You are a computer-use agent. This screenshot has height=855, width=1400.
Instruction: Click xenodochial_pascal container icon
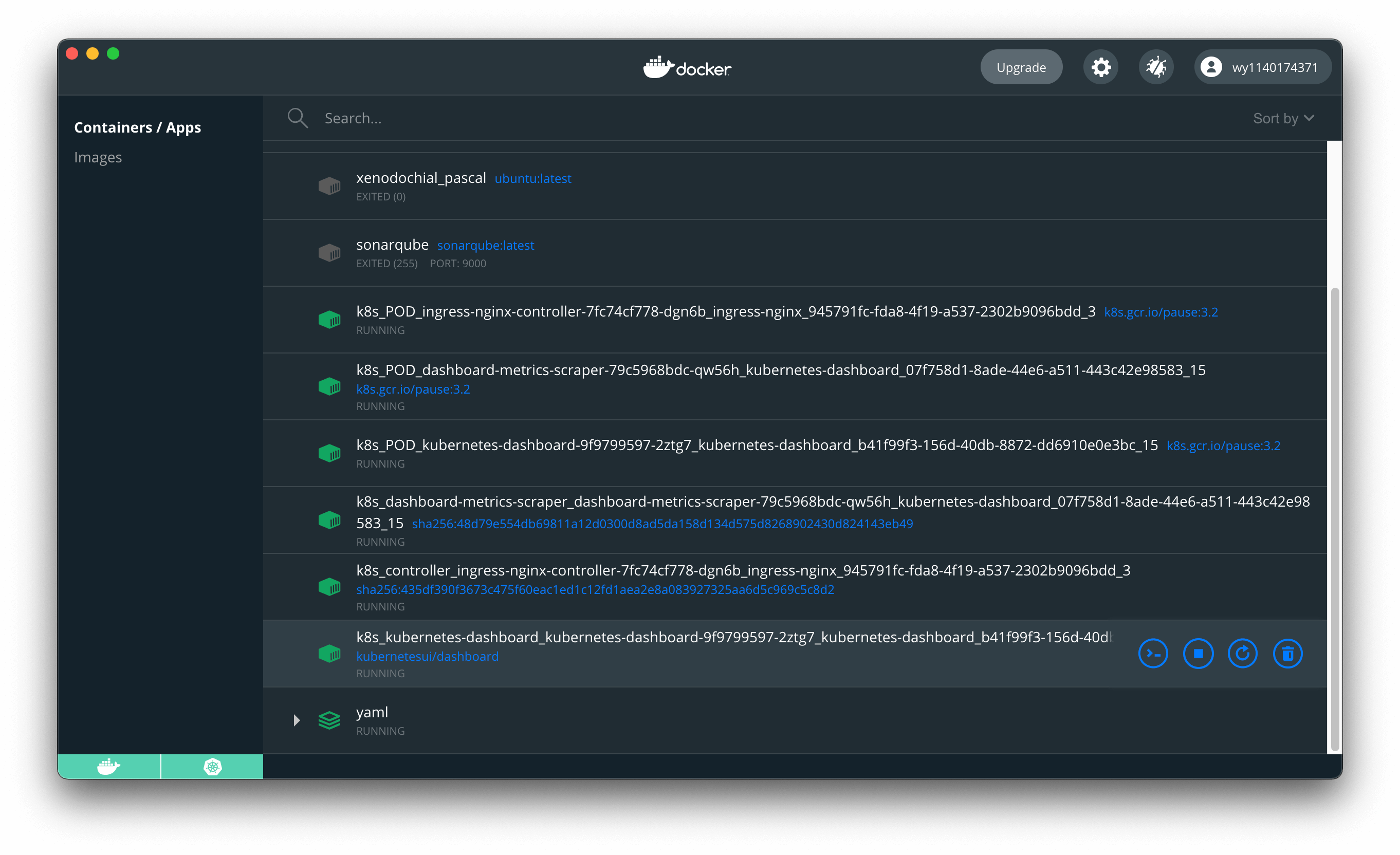click(329, 186)
